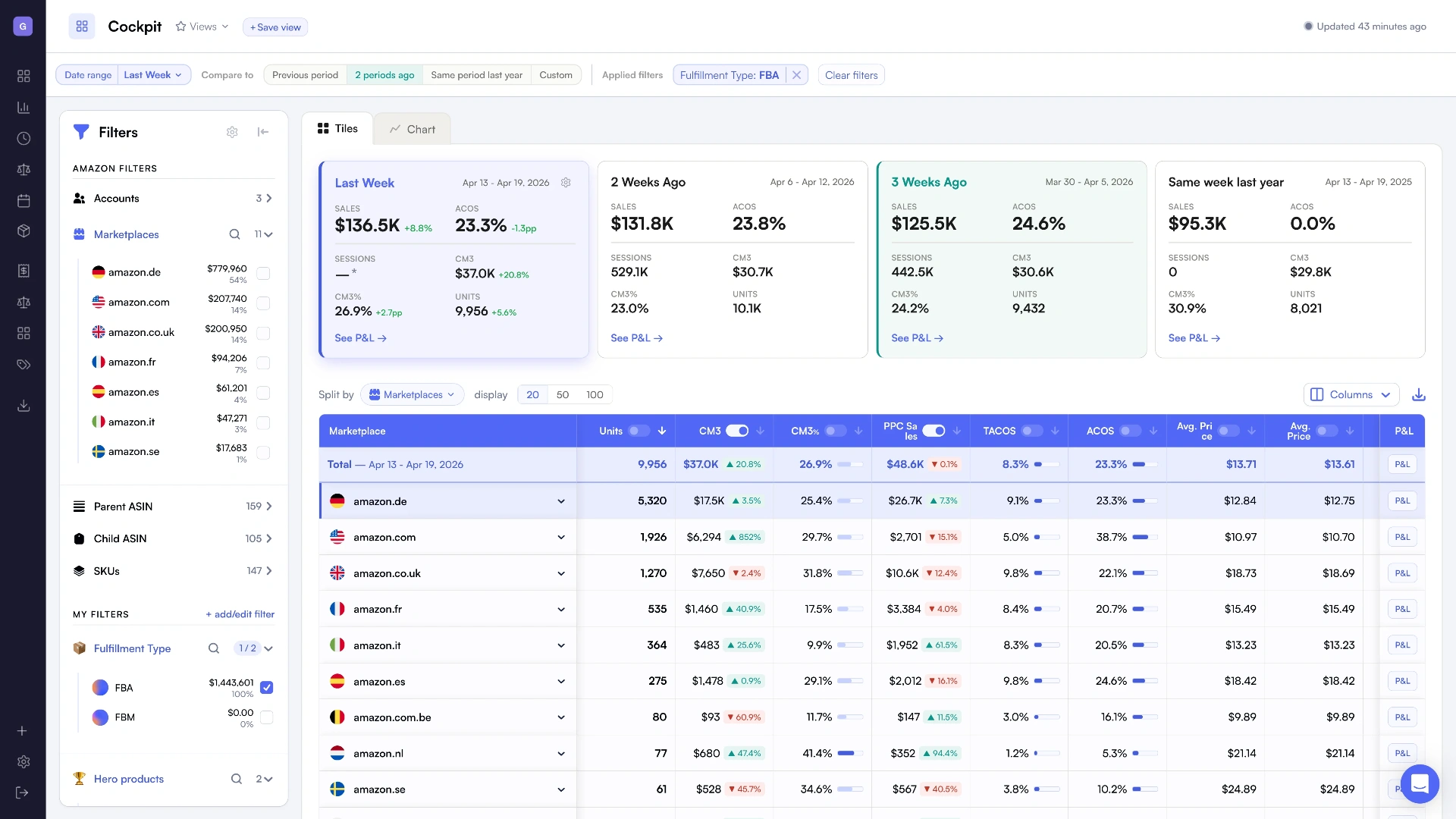Search within Hero products filter

(x=237, y=779)
